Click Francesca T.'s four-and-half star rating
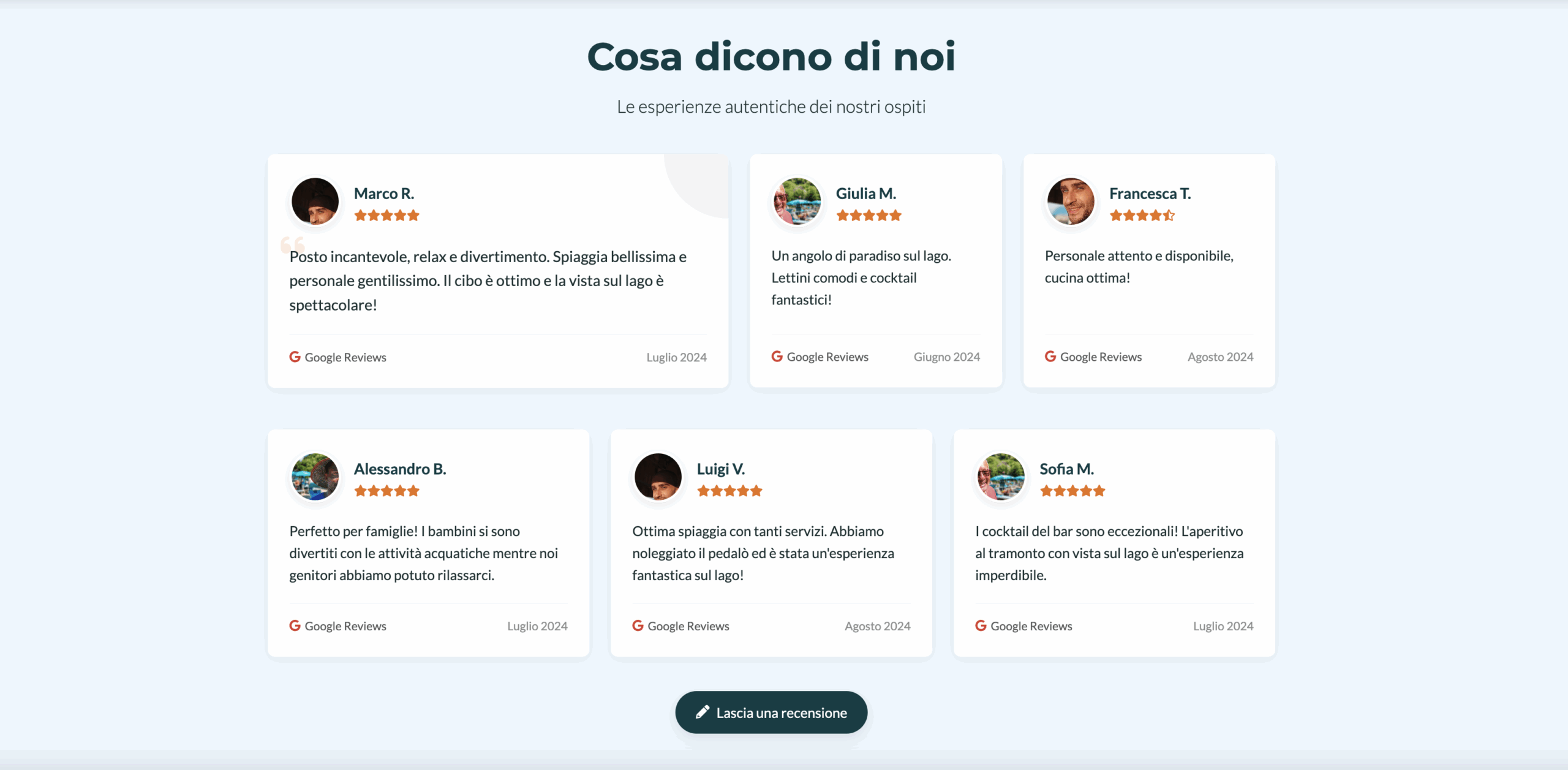The height and width of the screenshot is (770, 1568). pyautogui.click(x=1142, y=215)
